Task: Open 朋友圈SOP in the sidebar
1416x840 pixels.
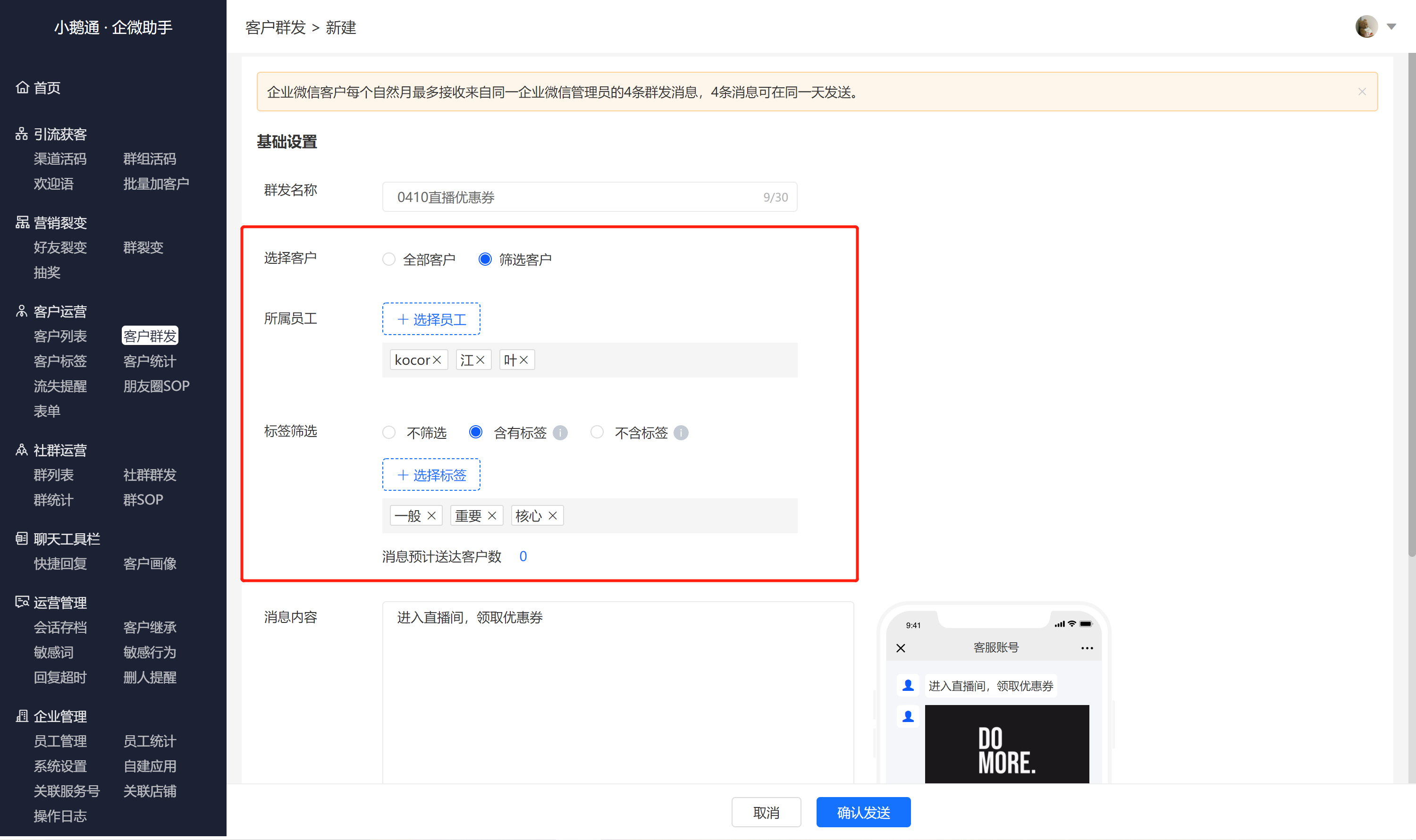Action: pos(156,386)
